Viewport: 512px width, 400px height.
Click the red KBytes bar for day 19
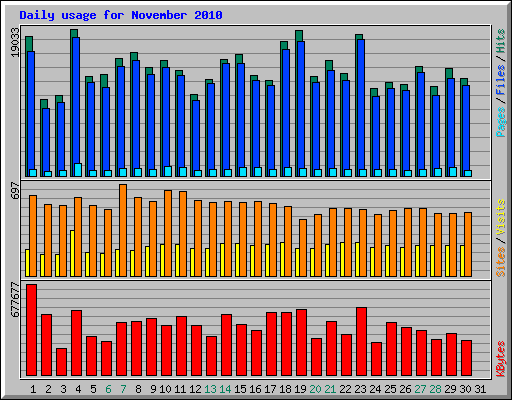click(302, 343)
